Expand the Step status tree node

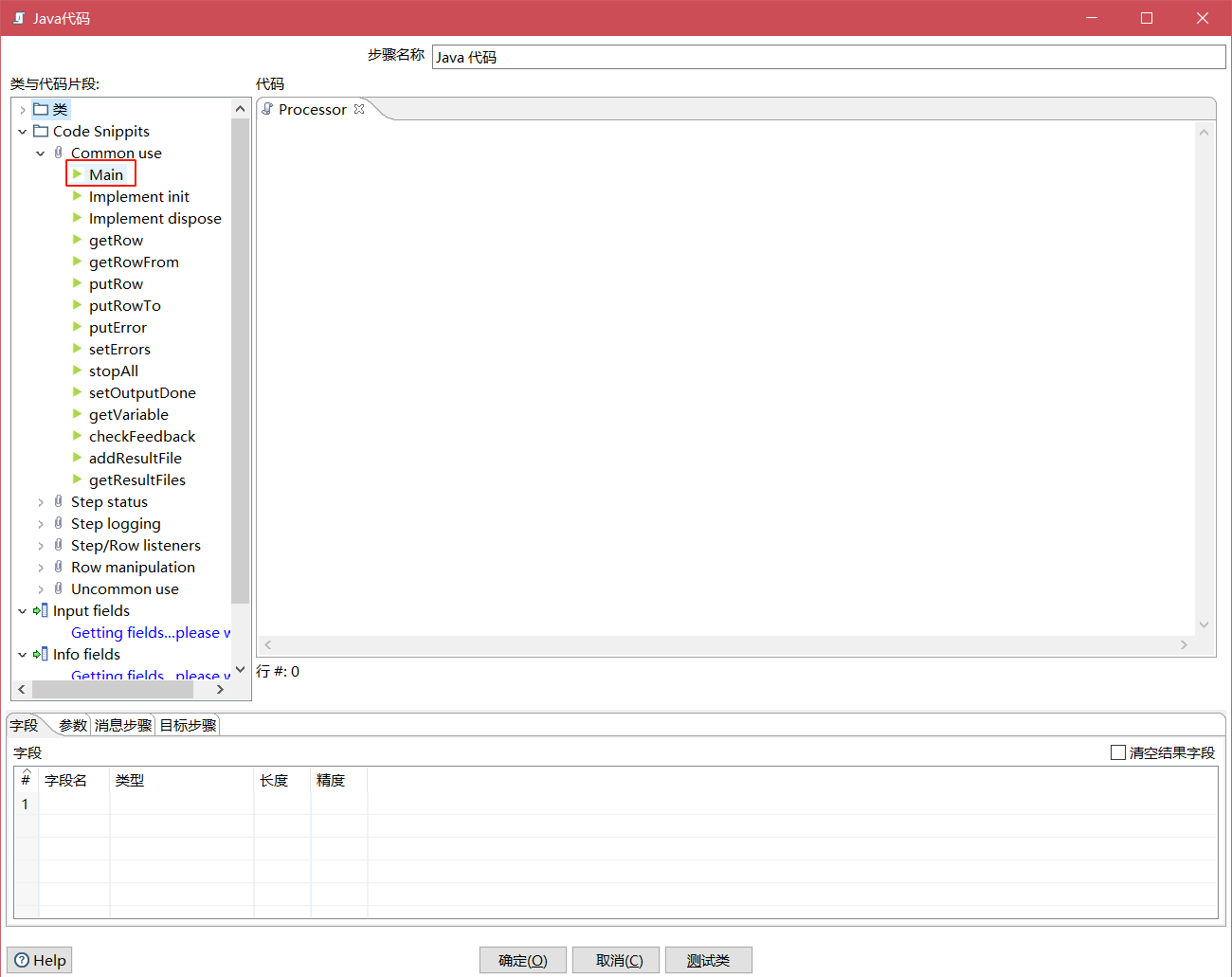point(41,502)
